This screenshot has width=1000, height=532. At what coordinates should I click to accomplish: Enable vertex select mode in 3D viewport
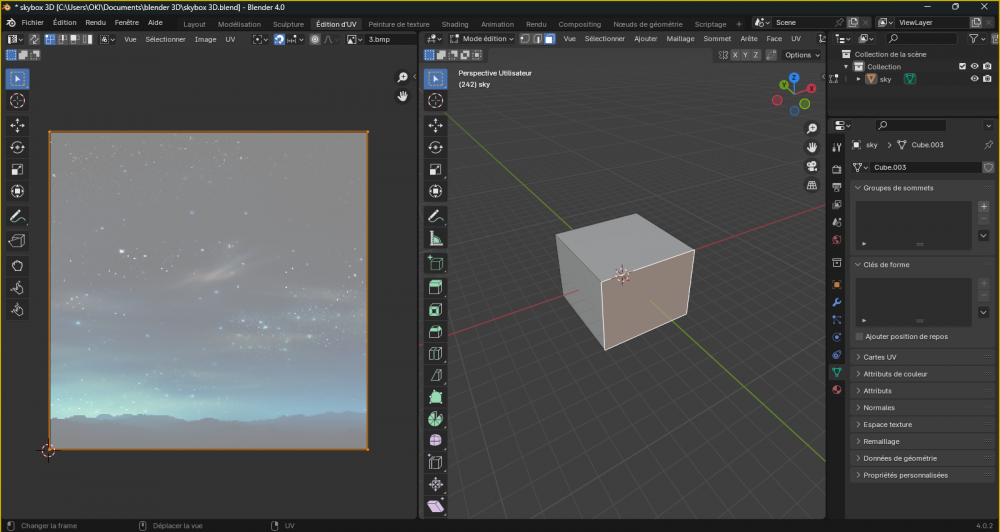click(x=525, y=39)
